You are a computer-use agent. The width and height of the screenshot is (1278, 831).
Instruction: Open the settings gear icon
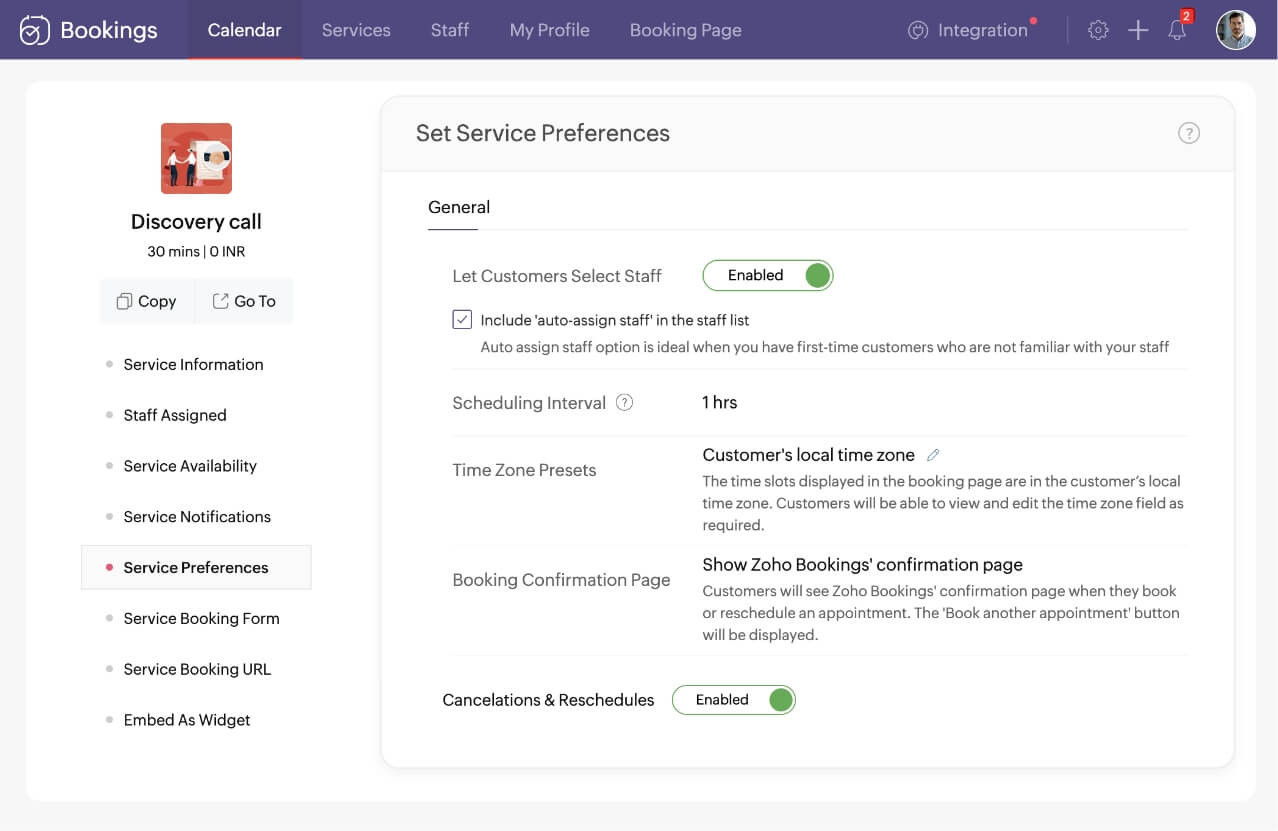pos(1098,30)
